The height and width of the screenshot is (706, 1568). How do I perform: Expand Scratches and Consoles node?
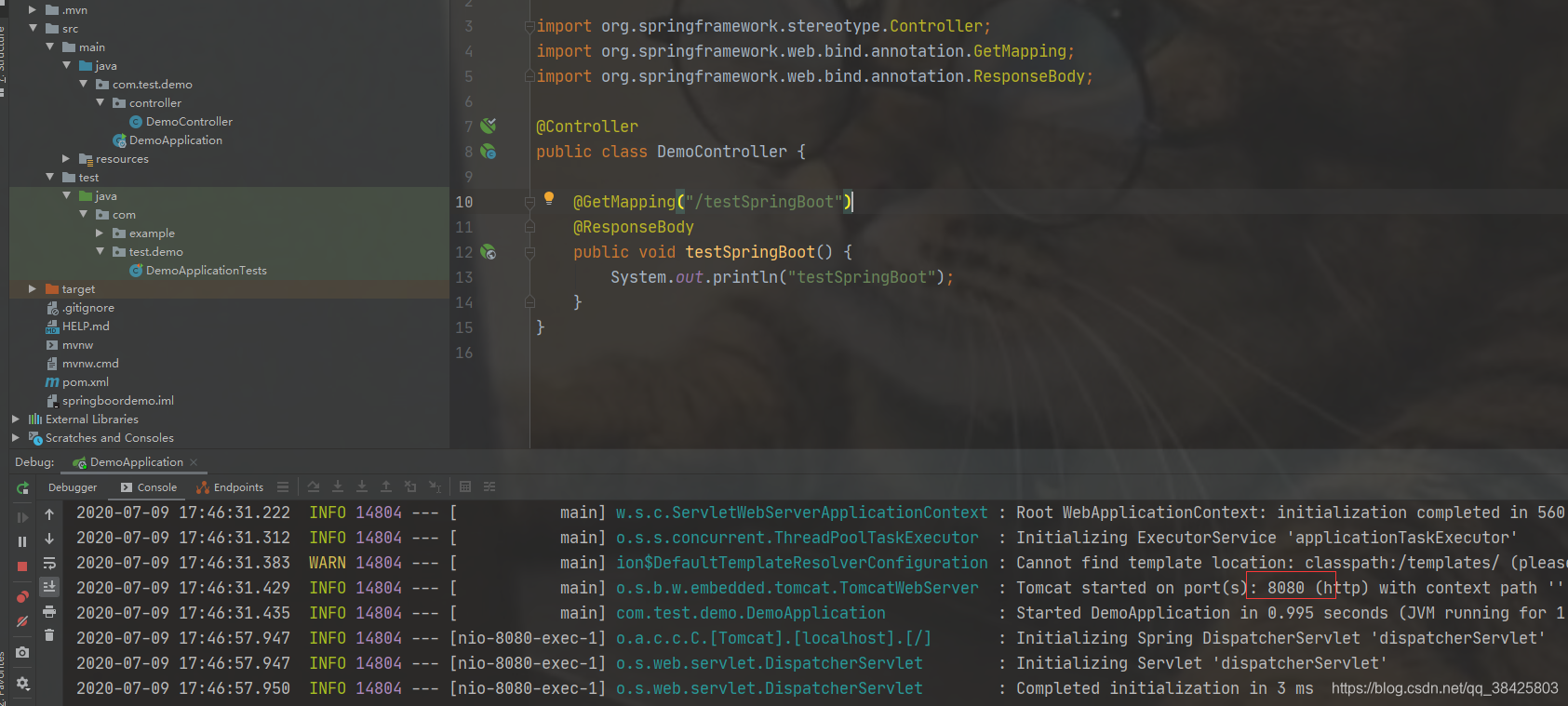click(x=16, y=437)
